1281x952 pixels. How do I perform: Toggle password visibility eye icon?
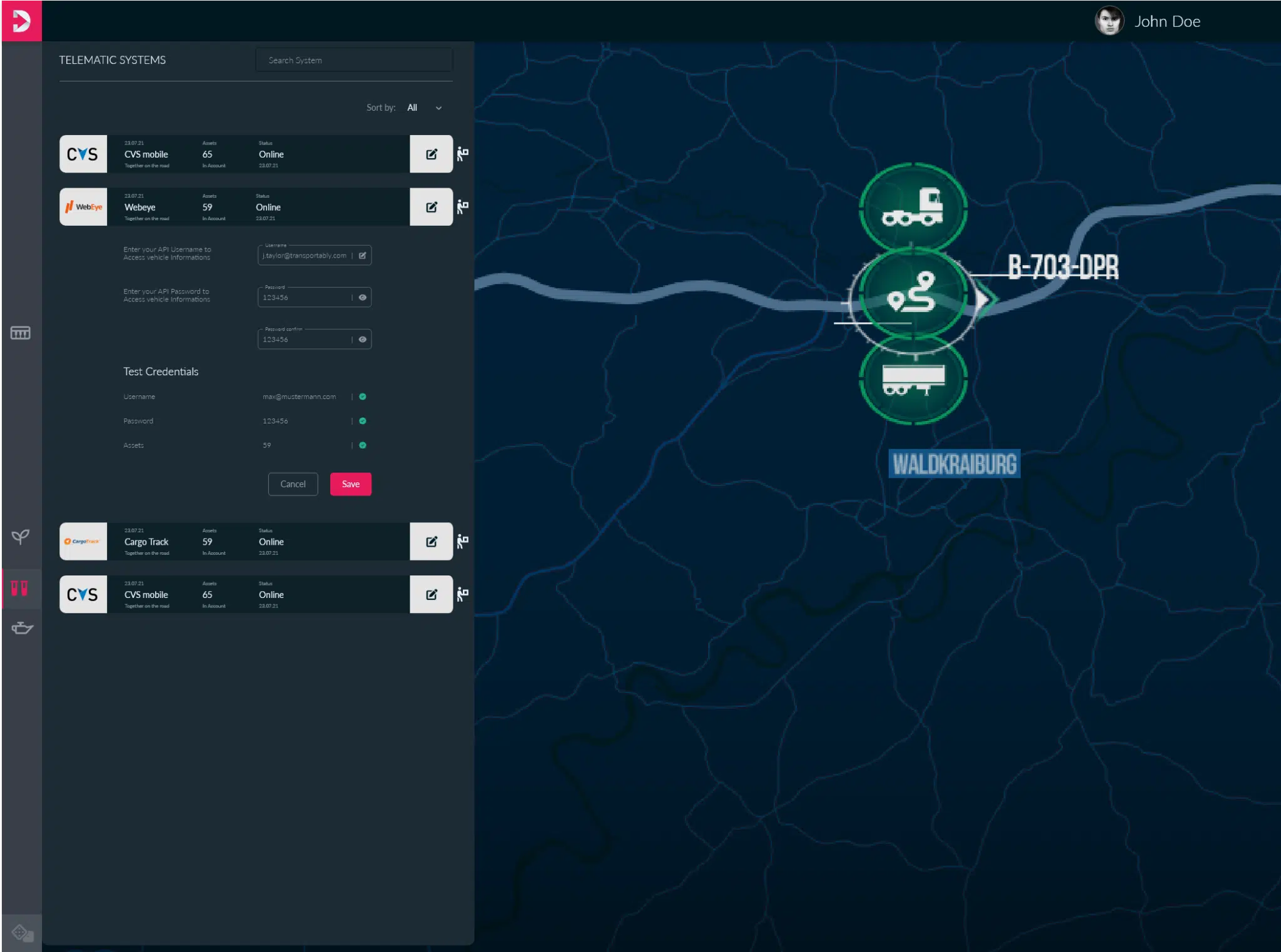tap(362, 298)
